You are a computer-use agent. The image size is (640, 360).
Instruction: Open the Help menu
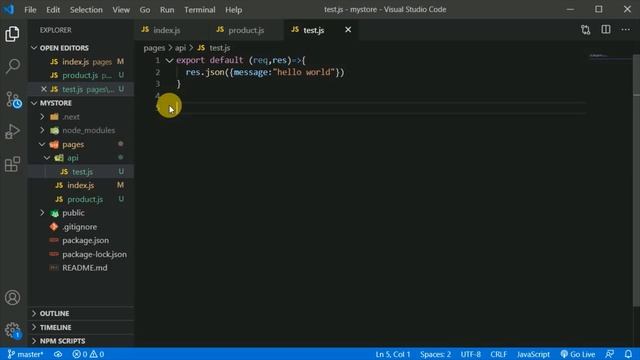click(233, 9)
